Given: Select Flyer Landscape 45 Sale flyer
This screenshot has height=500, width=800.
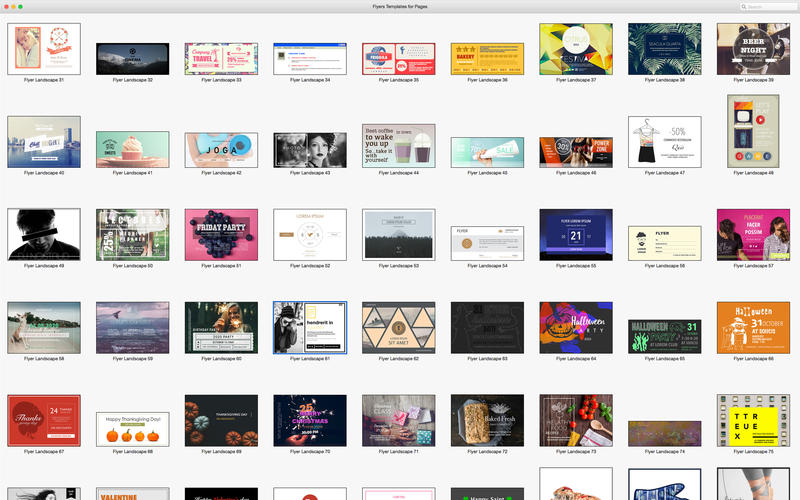Looking at the screenshot, I should pos(487,153).
